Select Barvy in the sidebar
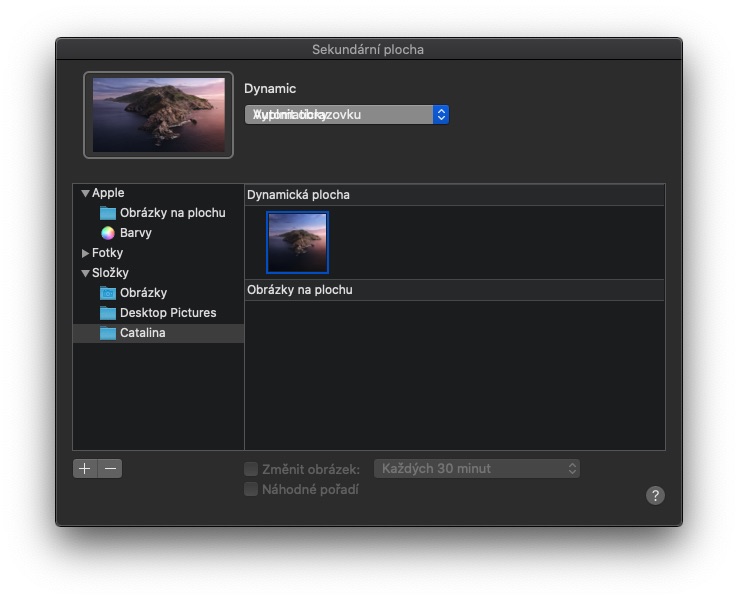Screen dimensions: 738x600 click(x=136, y=233)
